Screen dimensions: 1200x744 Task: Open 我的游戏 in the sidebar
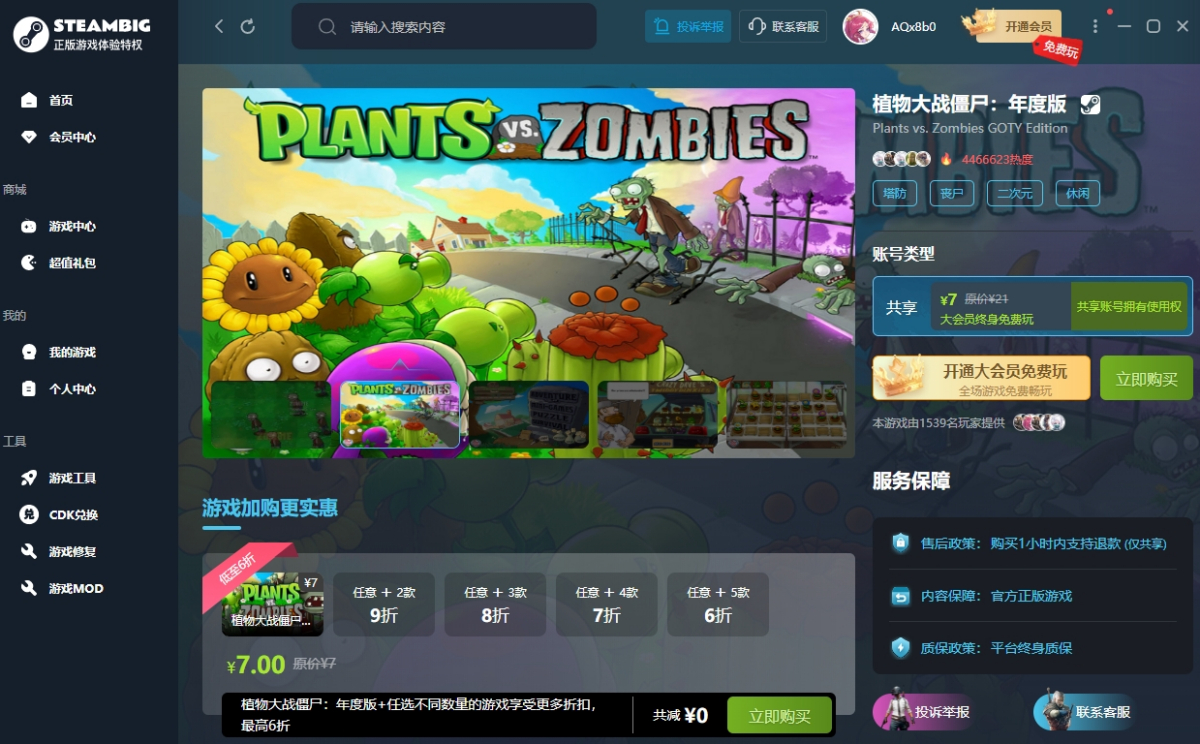pyautogui.click(x=73, y=352)
